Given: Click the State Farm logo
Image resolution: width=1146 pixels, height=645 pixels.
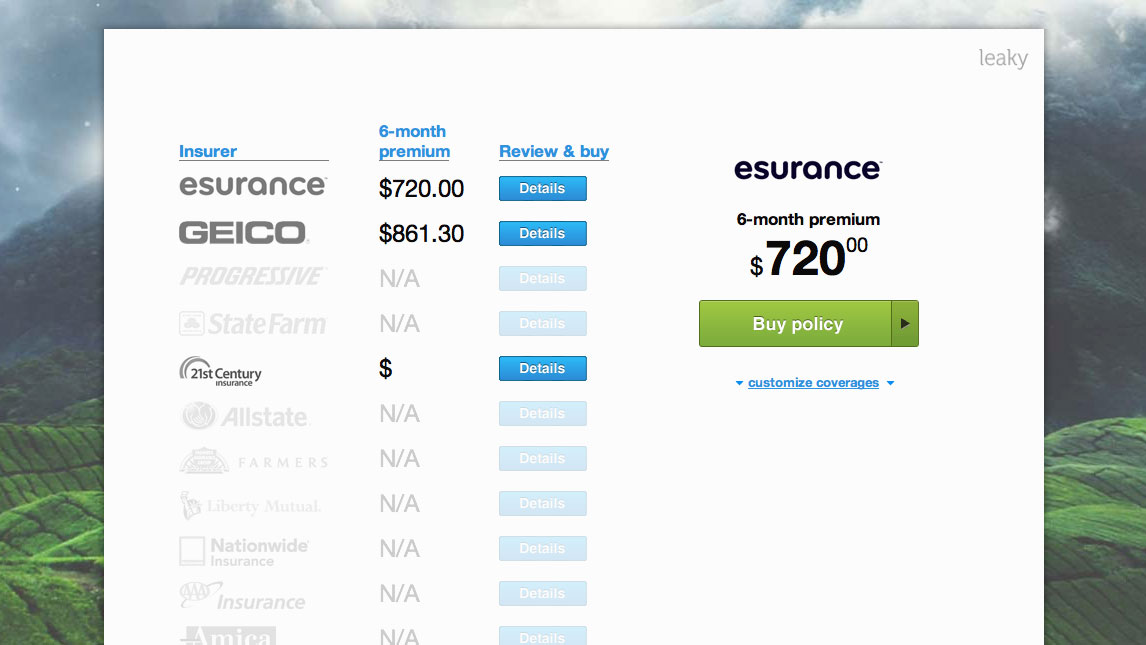Looking at the screenshot, I should click(252, 323).
